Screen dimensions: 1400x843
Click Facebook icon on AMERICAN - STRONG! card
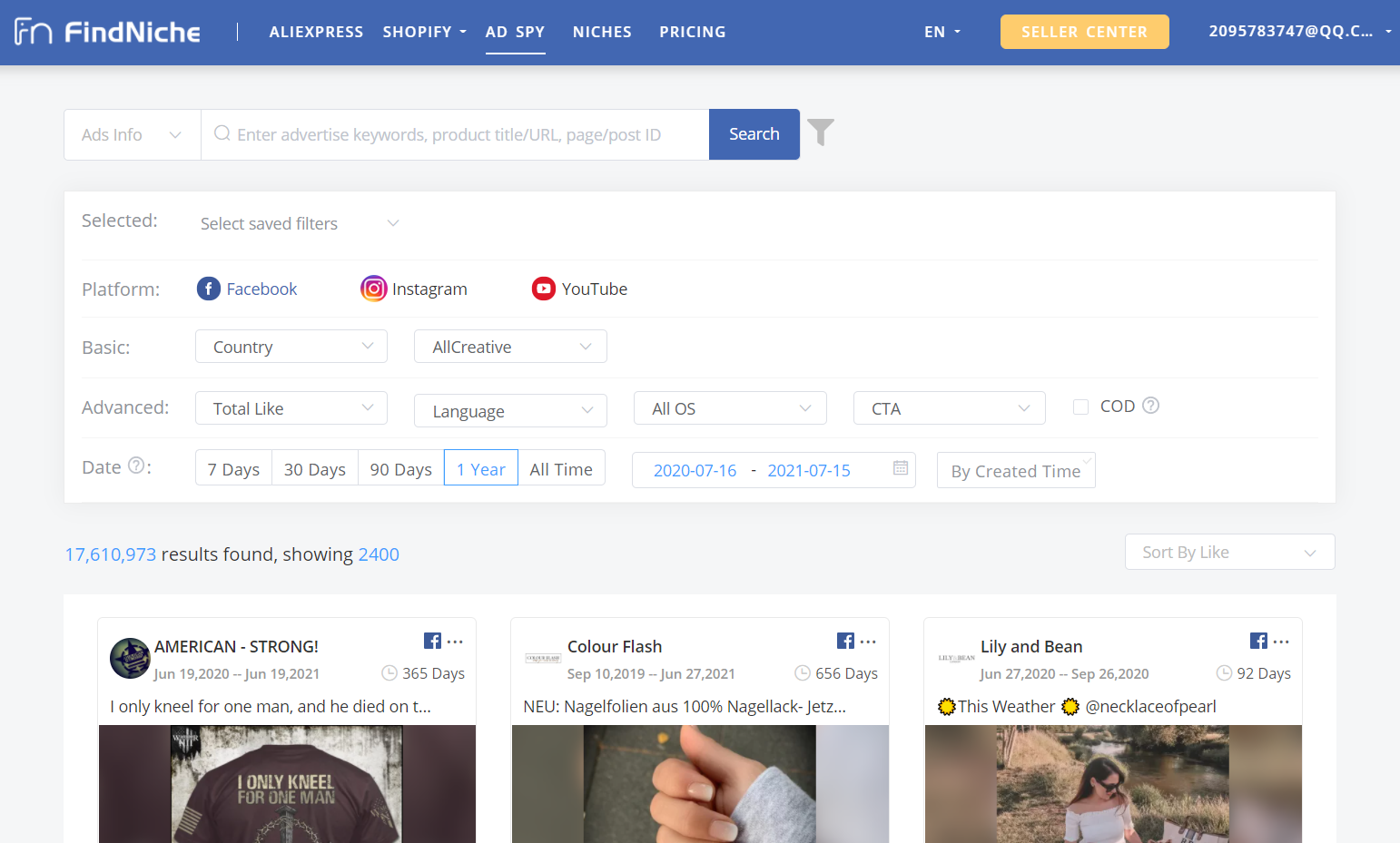point(432,641)
